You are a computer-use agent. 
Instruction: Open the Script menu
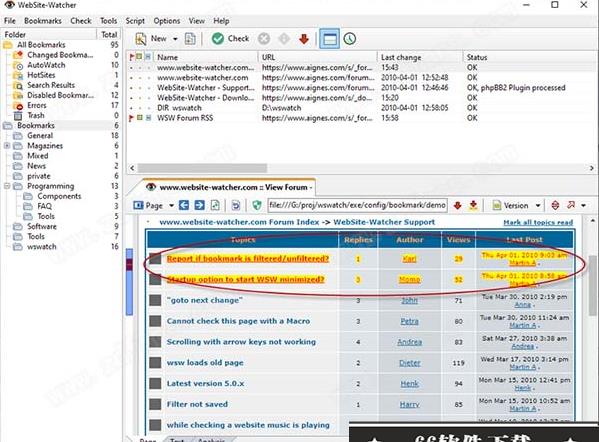[x=135, y=21]
